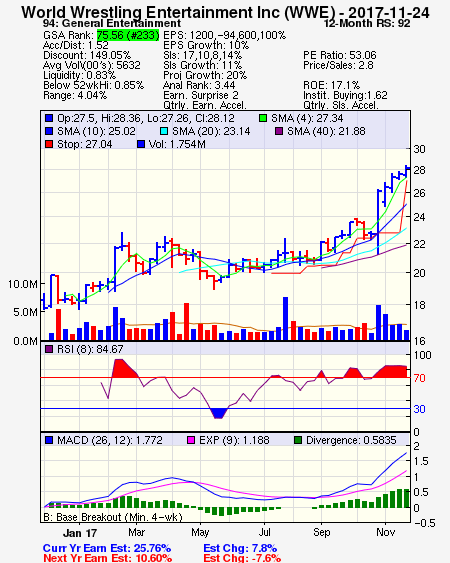Click the 'Divergence: 0.5835' label

tap(351, 440)
